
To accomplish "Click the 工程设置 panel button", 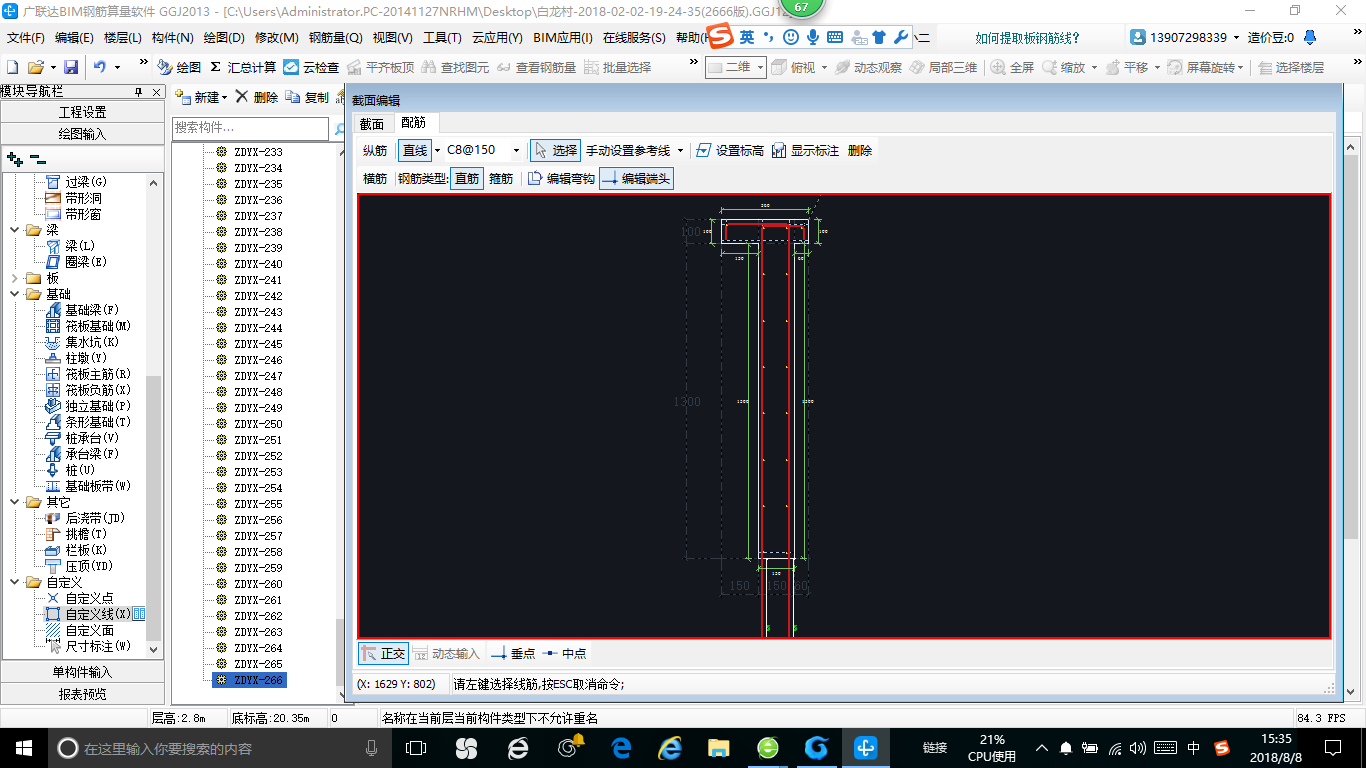I will pos(82,112).
